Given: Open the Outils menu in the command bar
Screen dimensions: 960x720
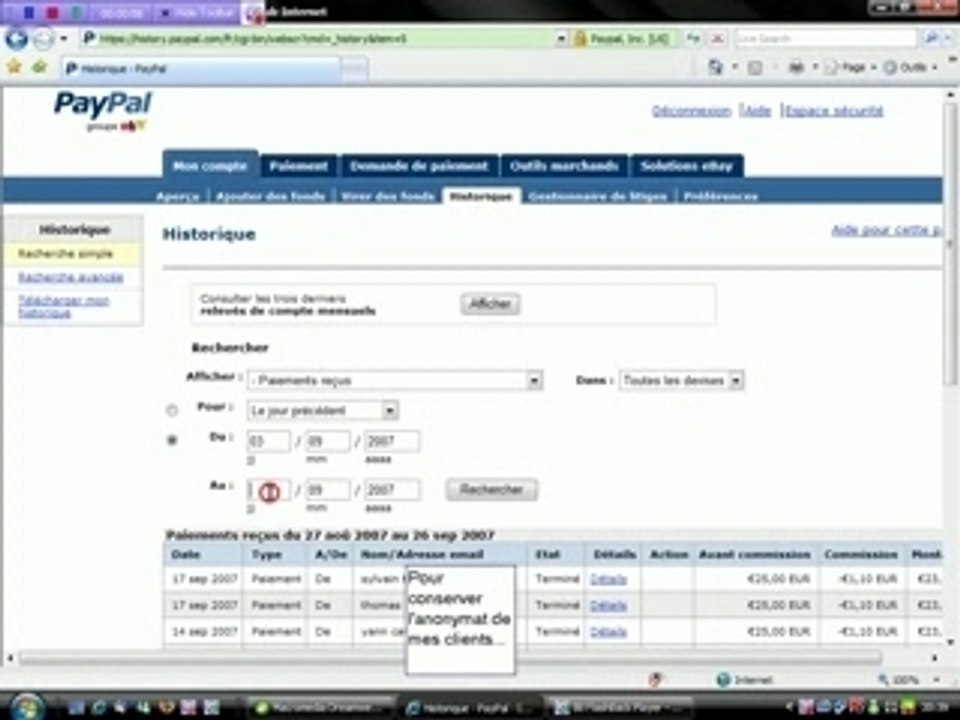Looking at the screenshot, I should [x=910, y=67].
